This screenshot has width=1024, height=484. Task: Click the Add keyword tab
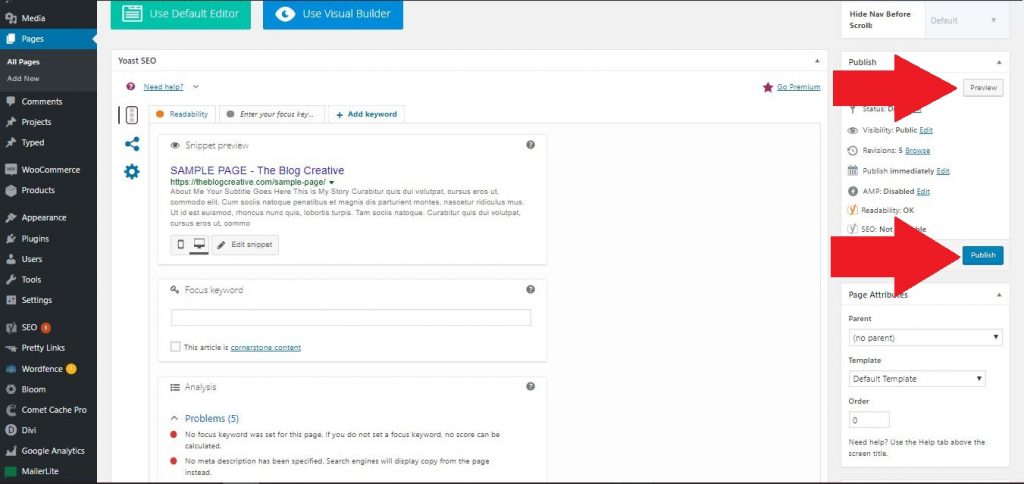coord(366,114)
